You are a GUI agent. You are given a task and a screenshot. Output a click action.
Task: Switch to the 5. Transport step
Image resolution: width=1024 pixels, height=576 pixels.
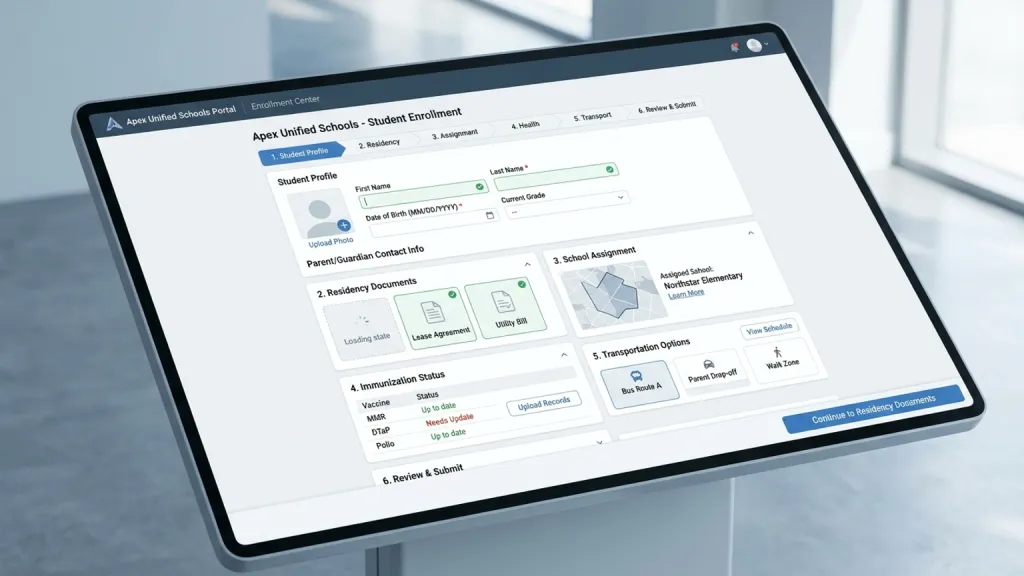pos(592,116)
